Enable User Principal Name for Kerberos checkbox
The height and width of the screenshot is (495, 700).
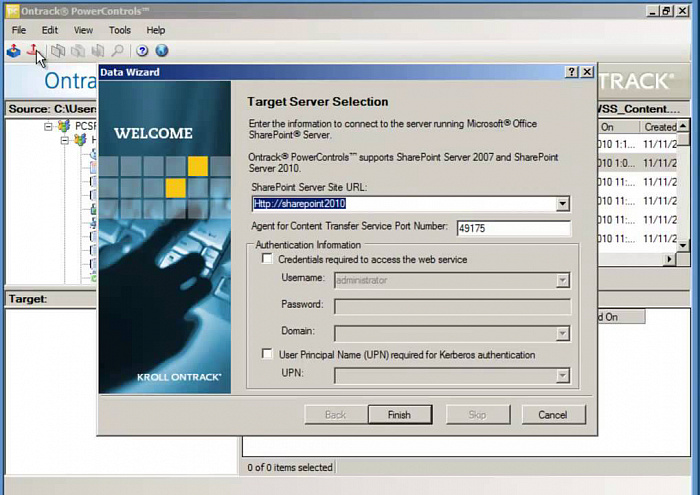point(267,355)
